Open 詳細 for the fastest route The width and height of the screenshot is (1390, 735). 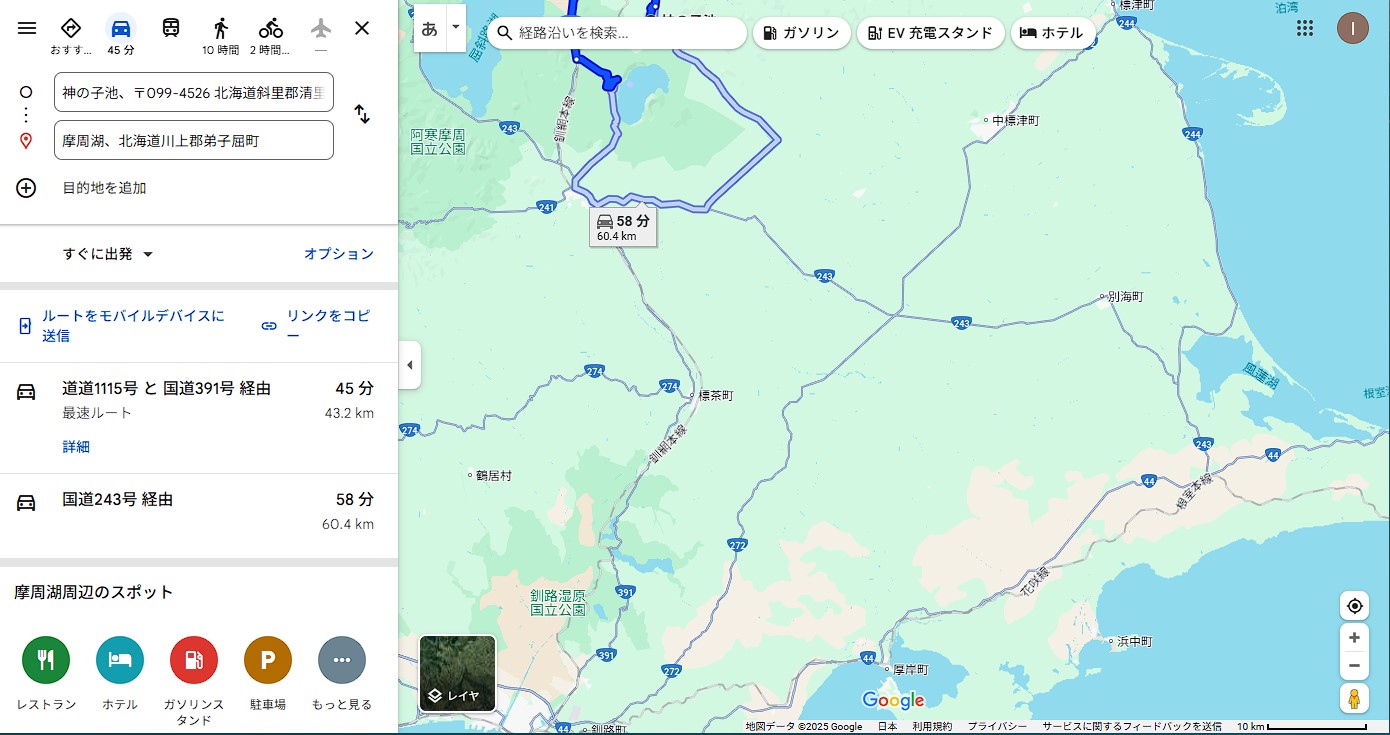pyautogui.click(x=76, y=447)
